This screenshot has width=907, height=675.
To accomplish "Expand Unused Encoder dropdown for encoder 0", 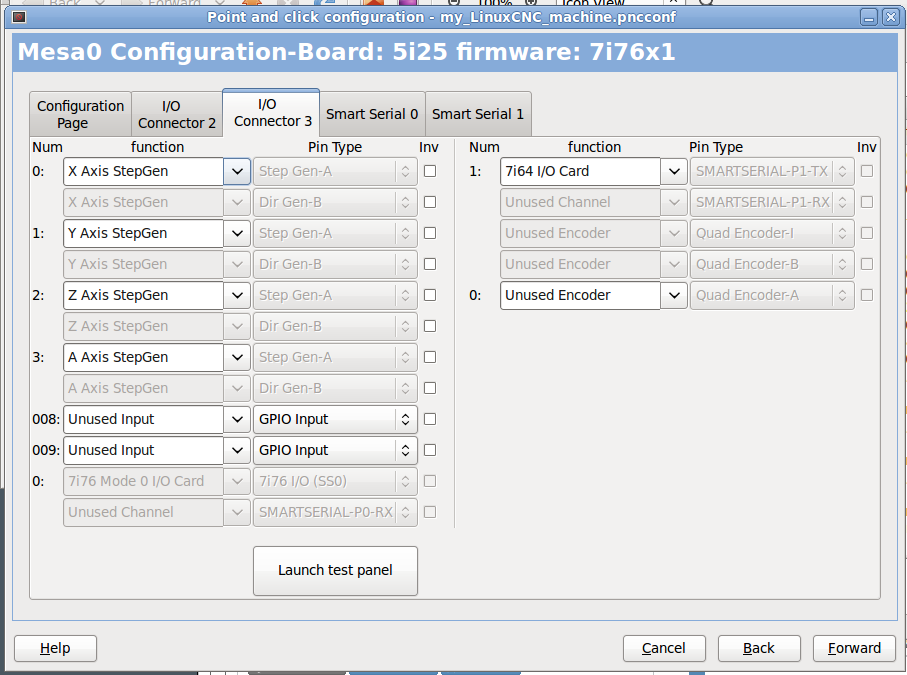I will (674, 295).
